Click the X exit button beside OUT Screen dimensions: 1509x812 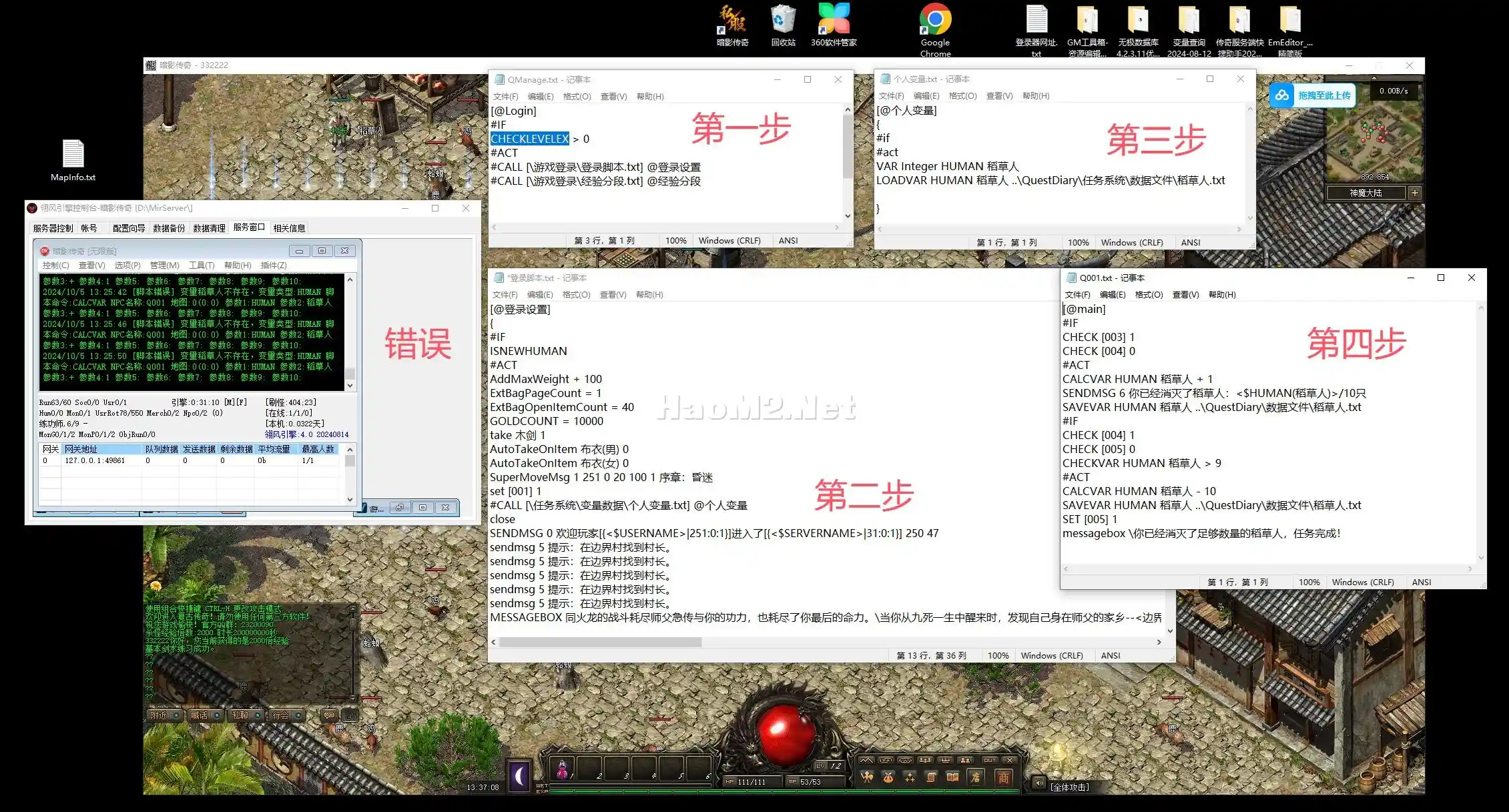1010,760
